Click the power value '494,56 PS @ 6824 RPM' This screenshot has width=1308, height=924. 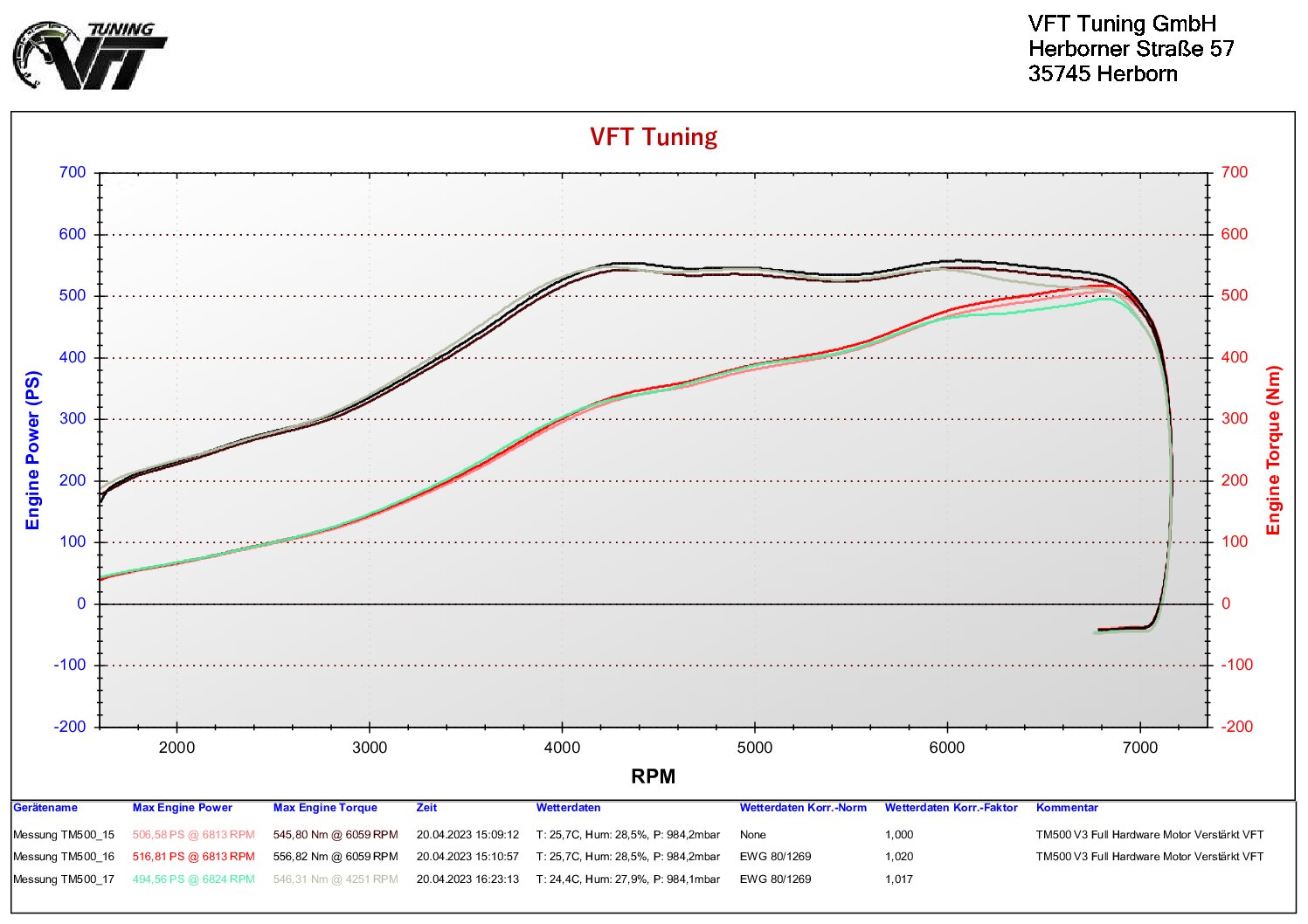[x=194, y=879]
